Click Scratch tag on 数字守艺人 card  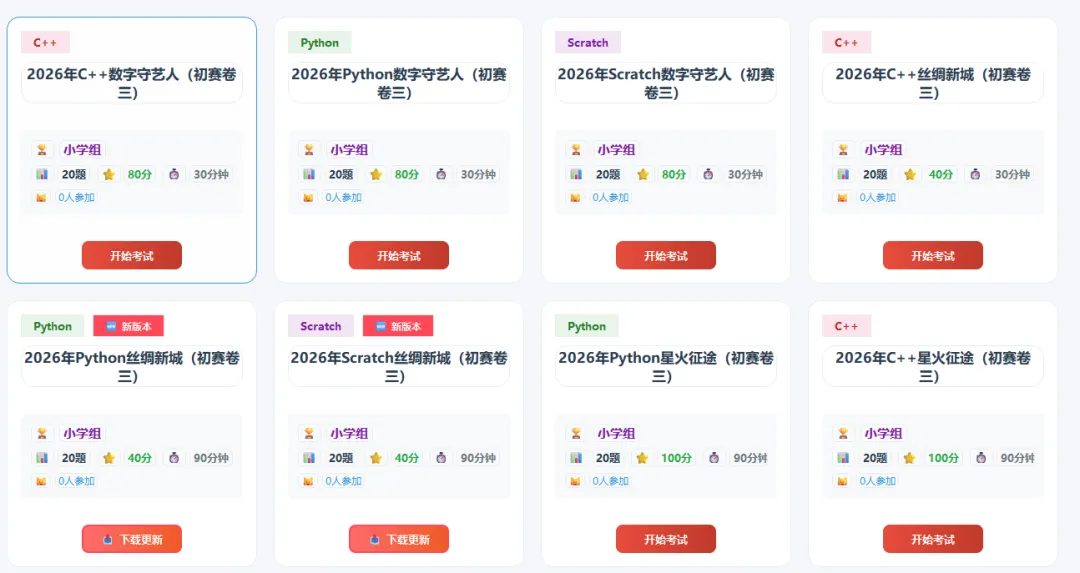coord(588,43)
